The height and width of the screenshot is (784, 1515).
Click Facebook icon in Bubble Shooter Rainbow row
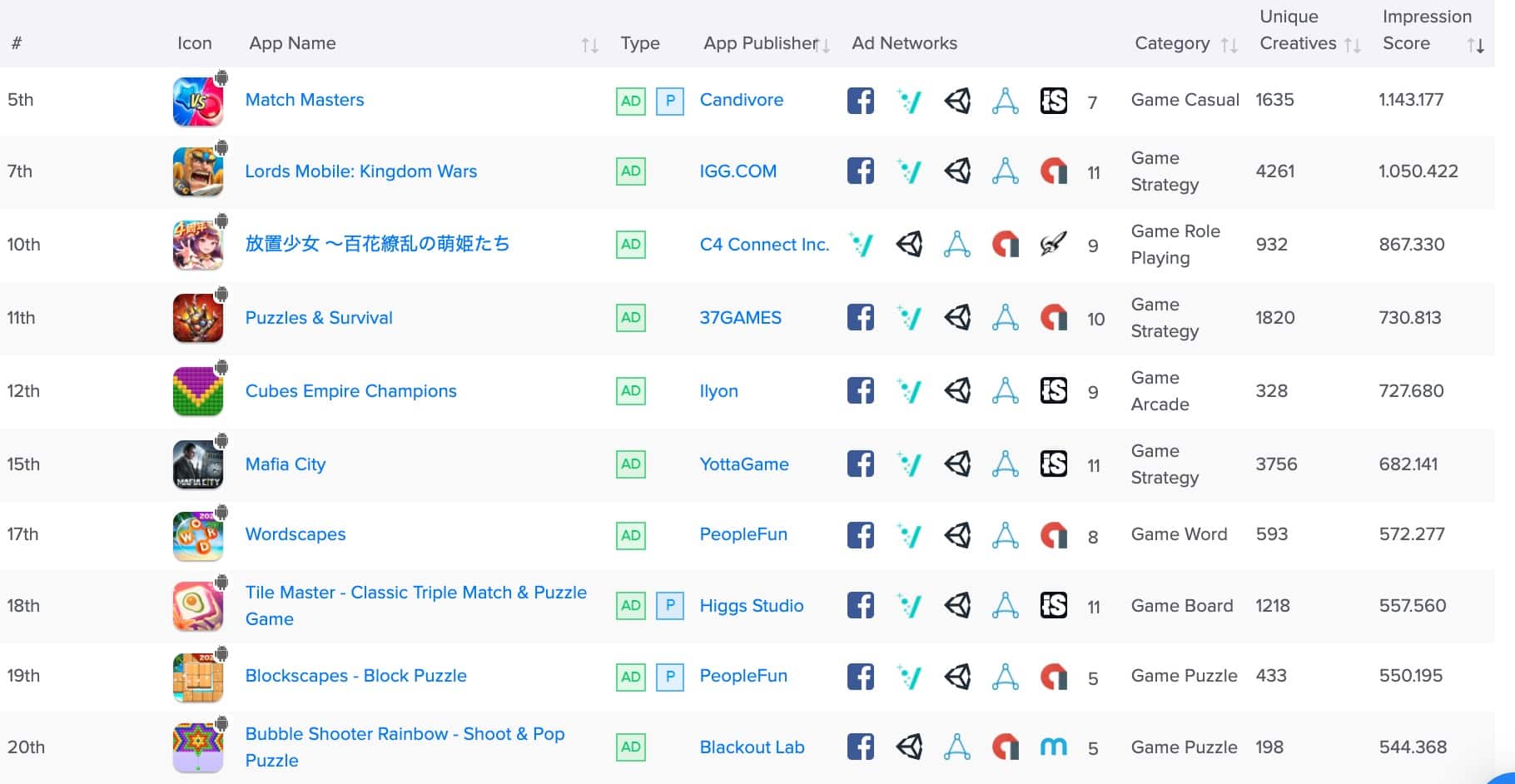coord(861,747)
